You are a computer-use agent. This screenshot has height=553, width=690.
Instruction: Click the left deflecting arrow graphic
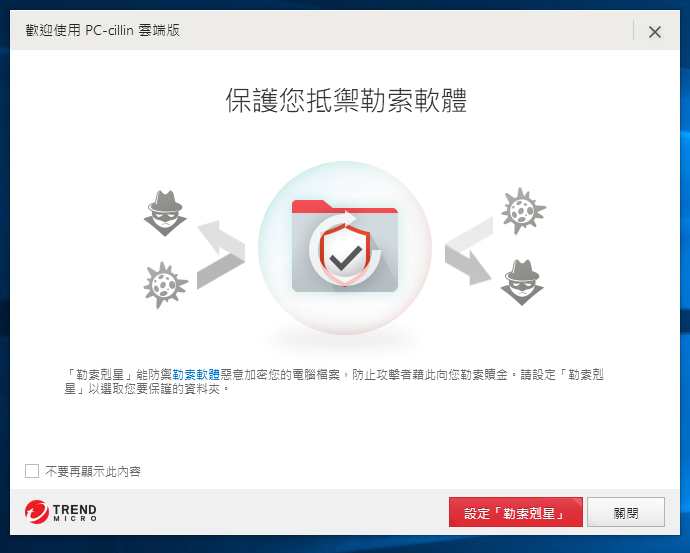(x=220, y=254)
